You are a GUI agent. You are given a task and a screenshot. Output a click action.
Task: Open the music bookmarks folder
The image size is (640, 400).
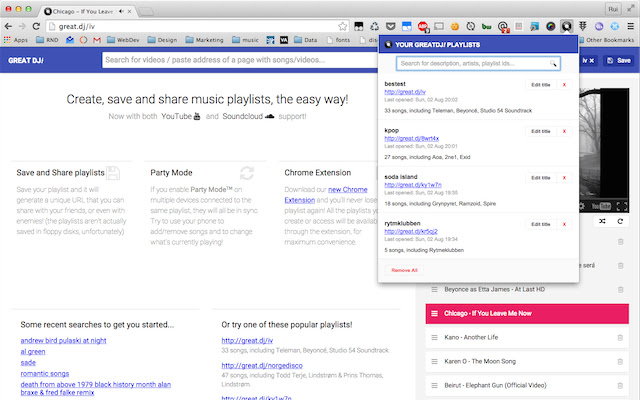pyautogui.click(x=245, y=40)
